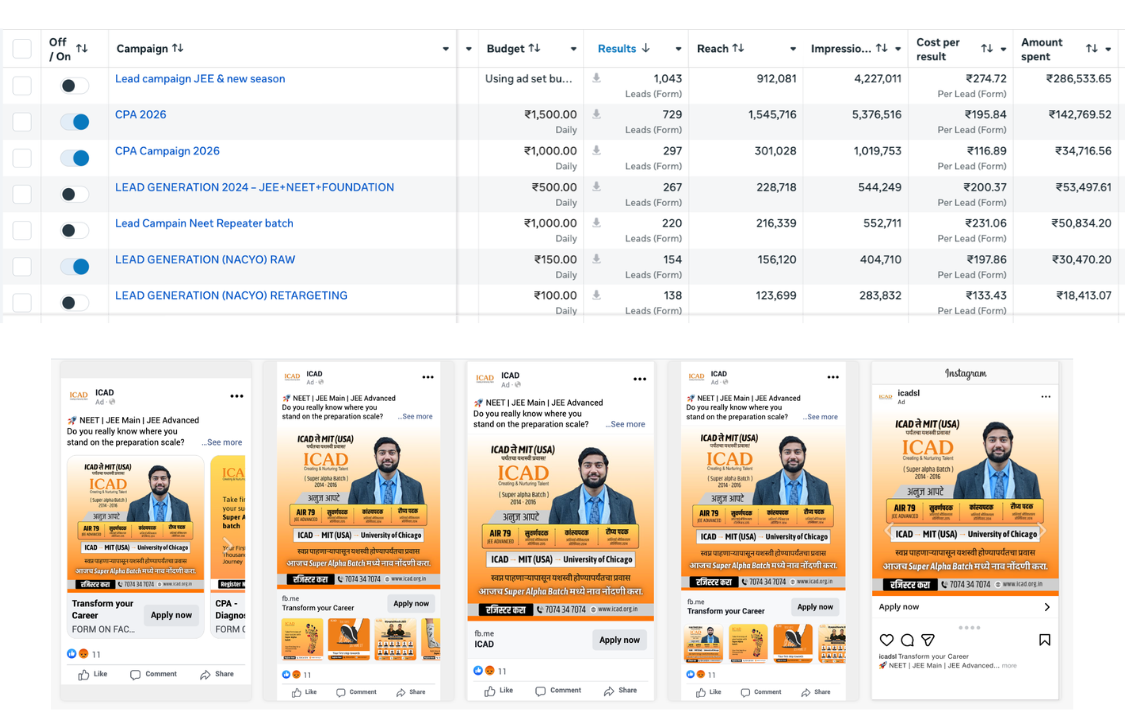This screenshot has width=1125, height=725.
Task: Click the Instagram share paper-plane icon
Action: click(928, 640)
